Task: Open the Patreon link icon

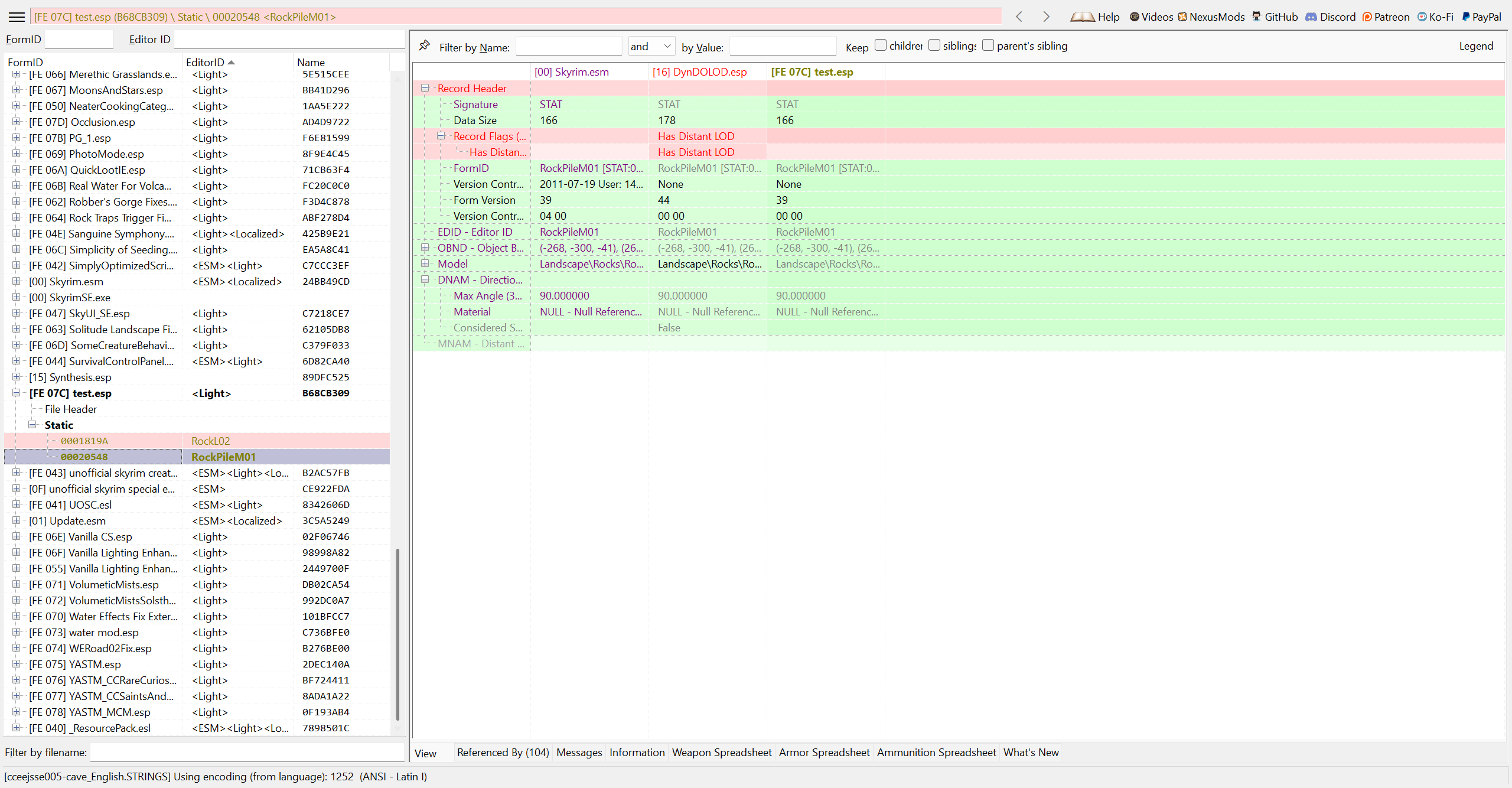Action: pyautogui.click(x=1367, y=17)
